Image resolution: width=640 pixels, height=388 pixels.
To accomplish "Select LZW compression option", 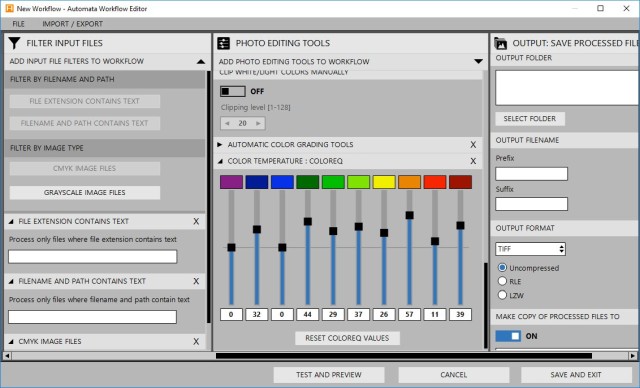I will 502,295.
